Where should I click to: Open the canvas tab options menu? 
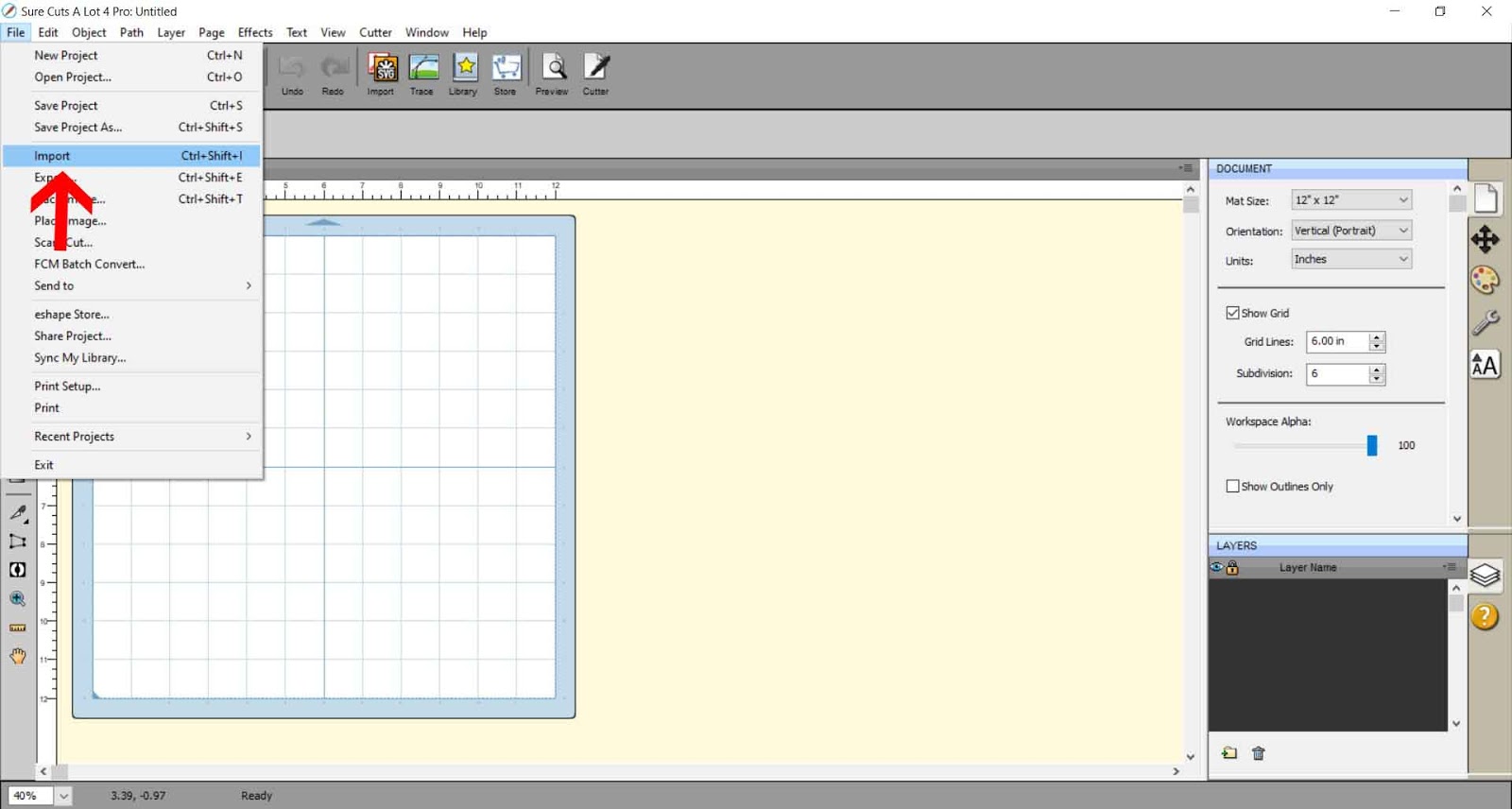(1185, 168)
